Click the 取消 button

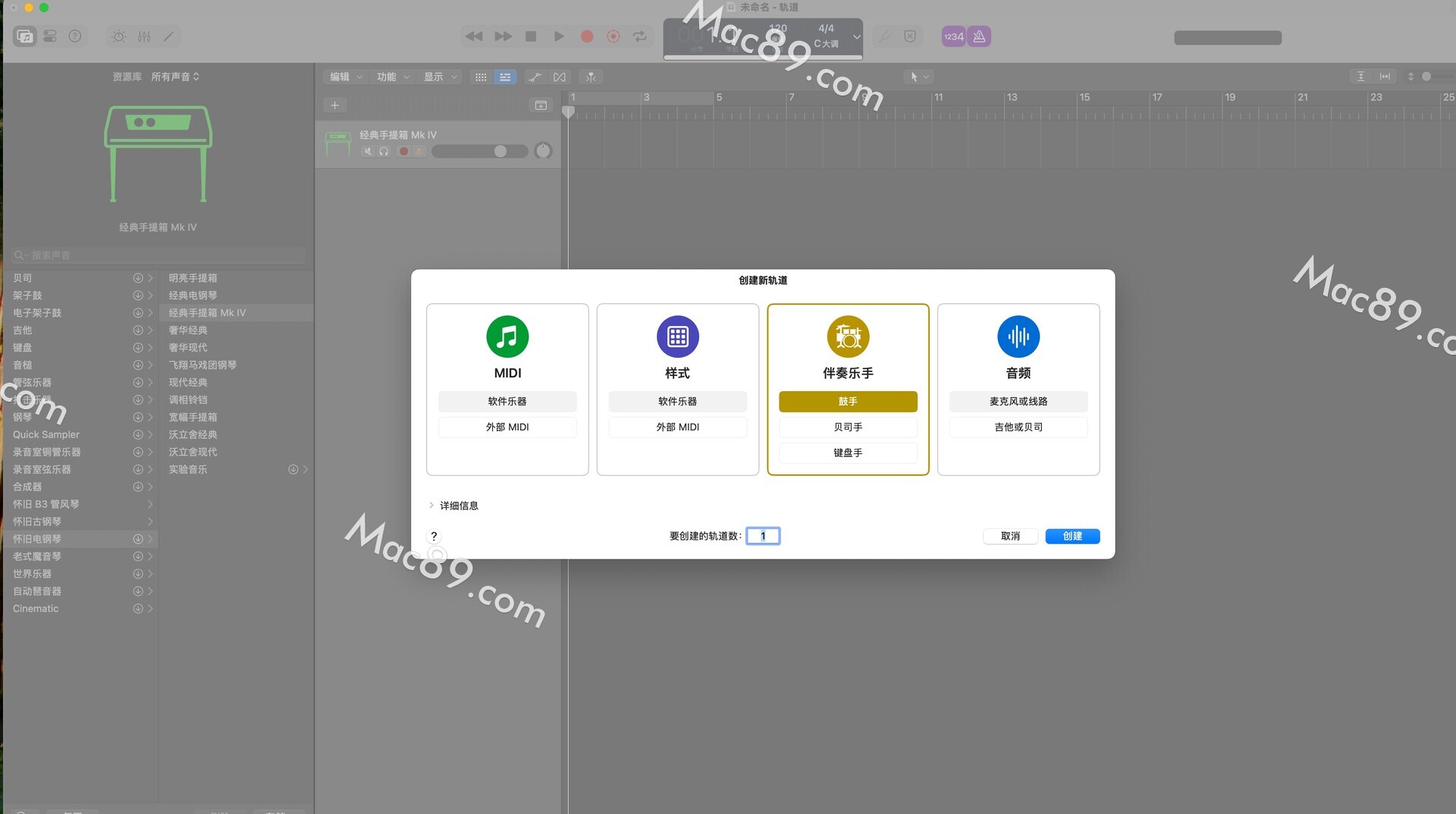(x=1010, y=536)
